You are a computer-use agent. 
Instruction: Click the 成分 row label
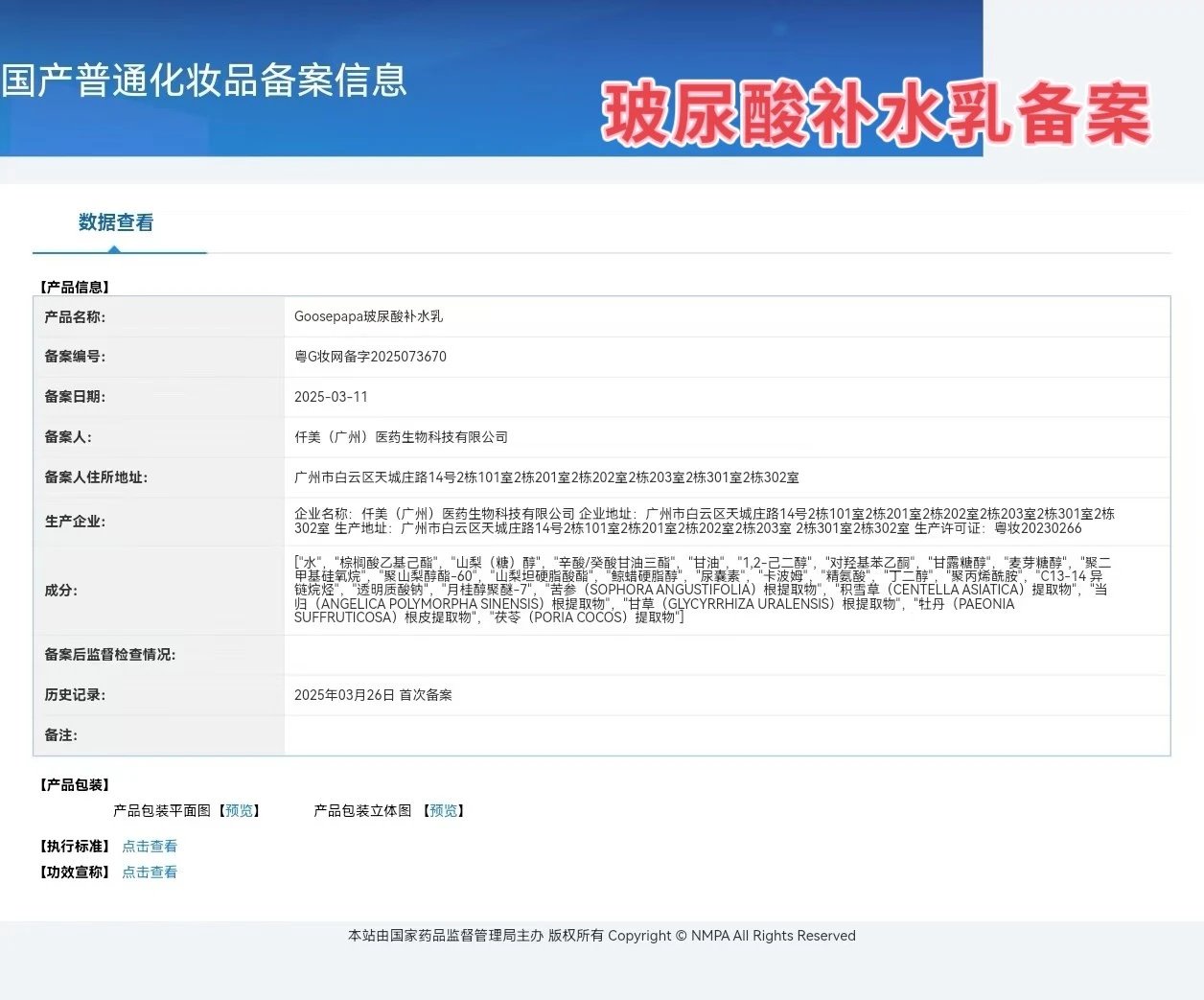[x=61, y=591]
